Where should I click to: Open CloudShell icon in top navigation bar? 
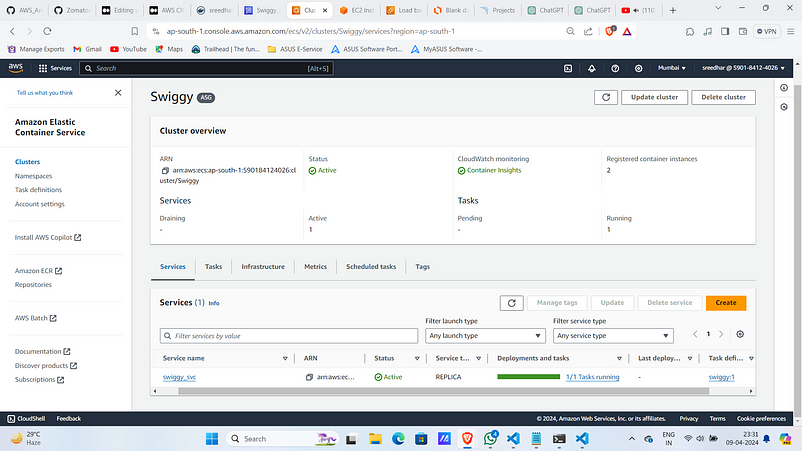(568, 68)
